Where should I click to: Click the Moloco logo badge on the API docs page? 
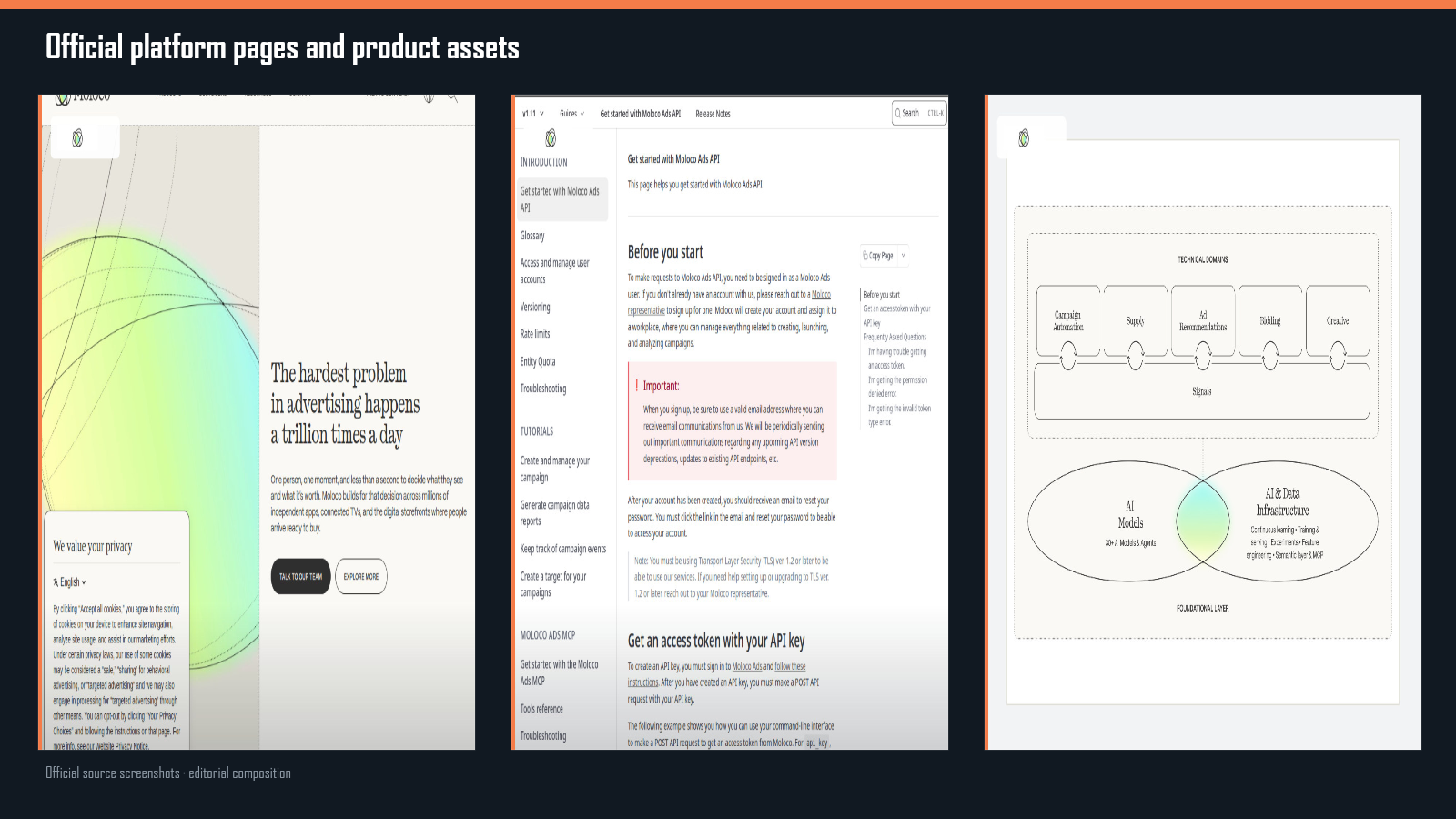click(x=551, y=138)
